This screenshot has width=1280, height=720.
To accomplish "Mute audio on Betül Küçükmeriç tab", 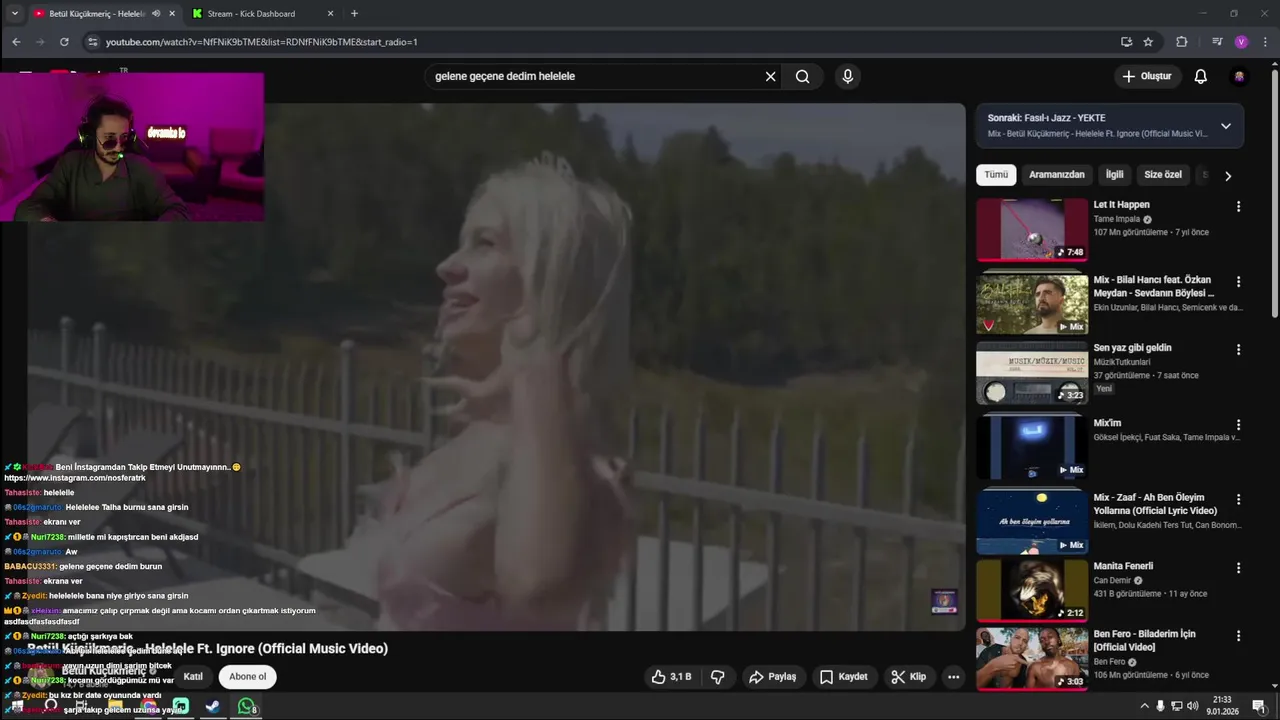I will pos(156,14).
